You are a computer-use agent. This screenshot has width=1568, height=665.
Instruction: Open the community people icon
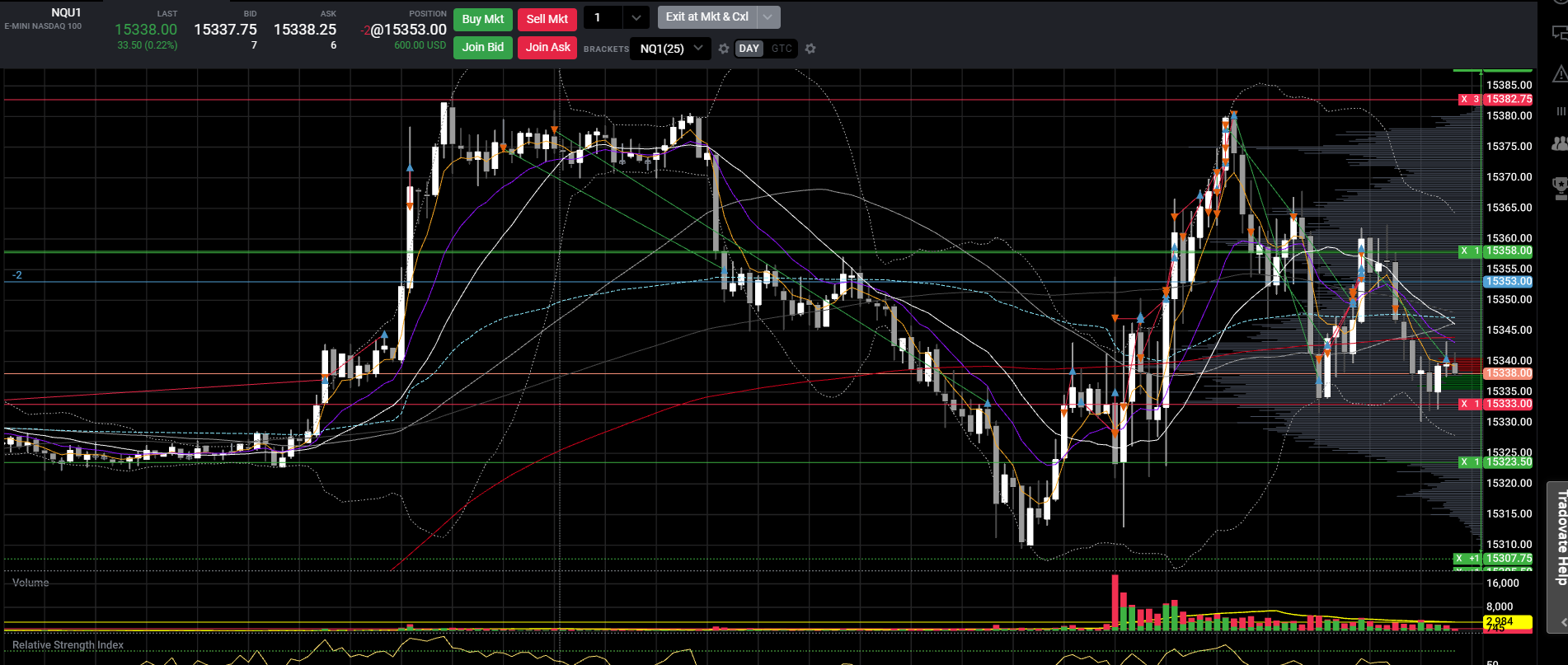pyautogui.click(x=1559, y=144)
